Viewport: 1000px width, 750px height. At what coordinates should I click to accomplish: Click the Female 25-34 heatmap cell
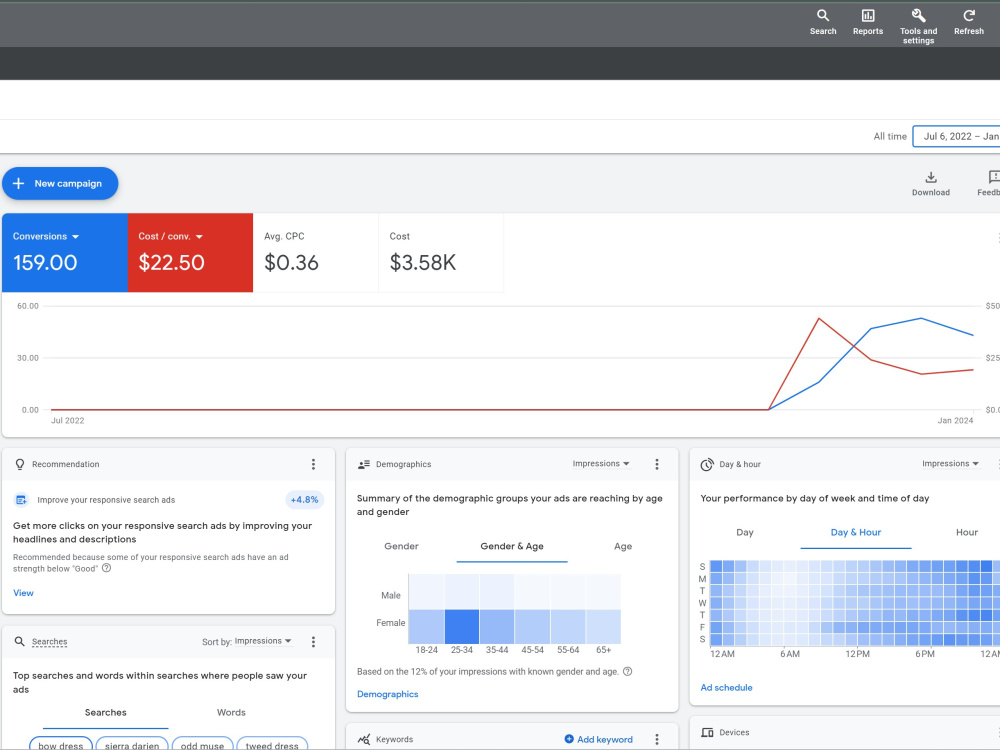pyautogui.click(x=462, y=626)
